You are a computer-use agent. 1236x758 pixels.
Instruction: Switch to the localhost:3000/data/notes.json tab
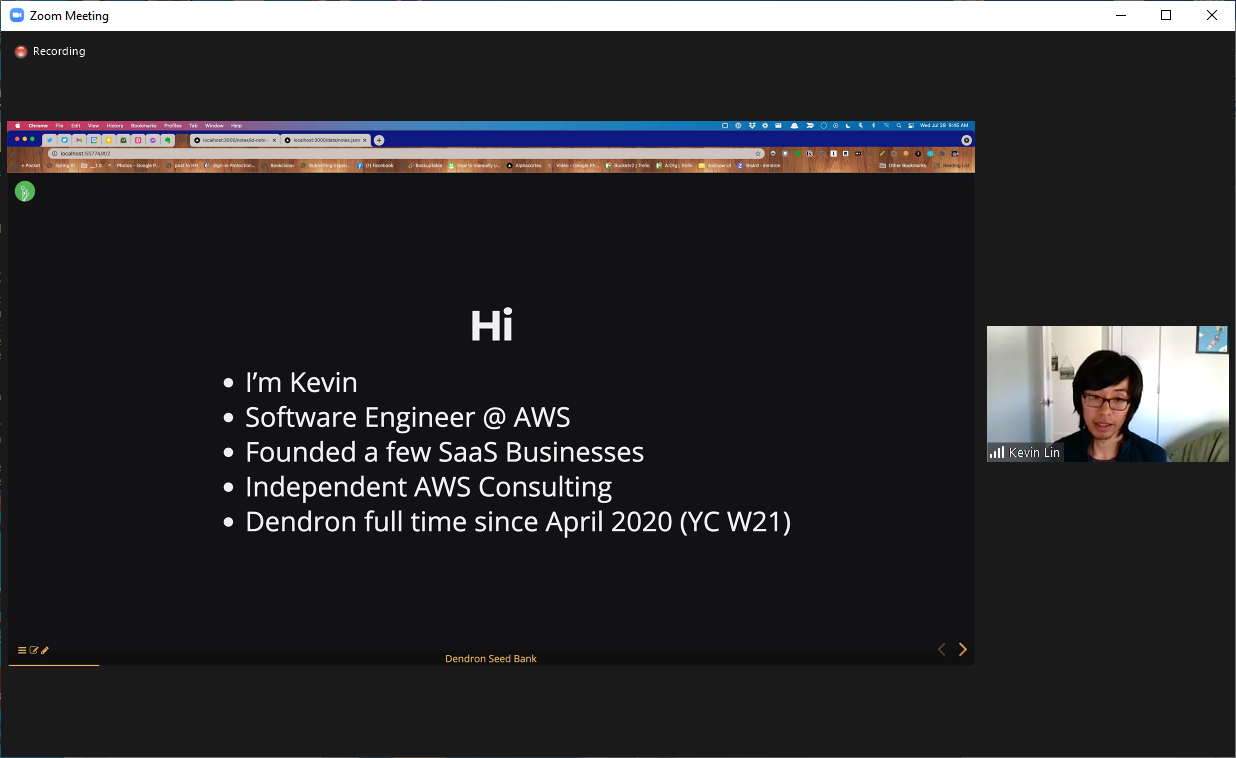[x=326, y=140]
